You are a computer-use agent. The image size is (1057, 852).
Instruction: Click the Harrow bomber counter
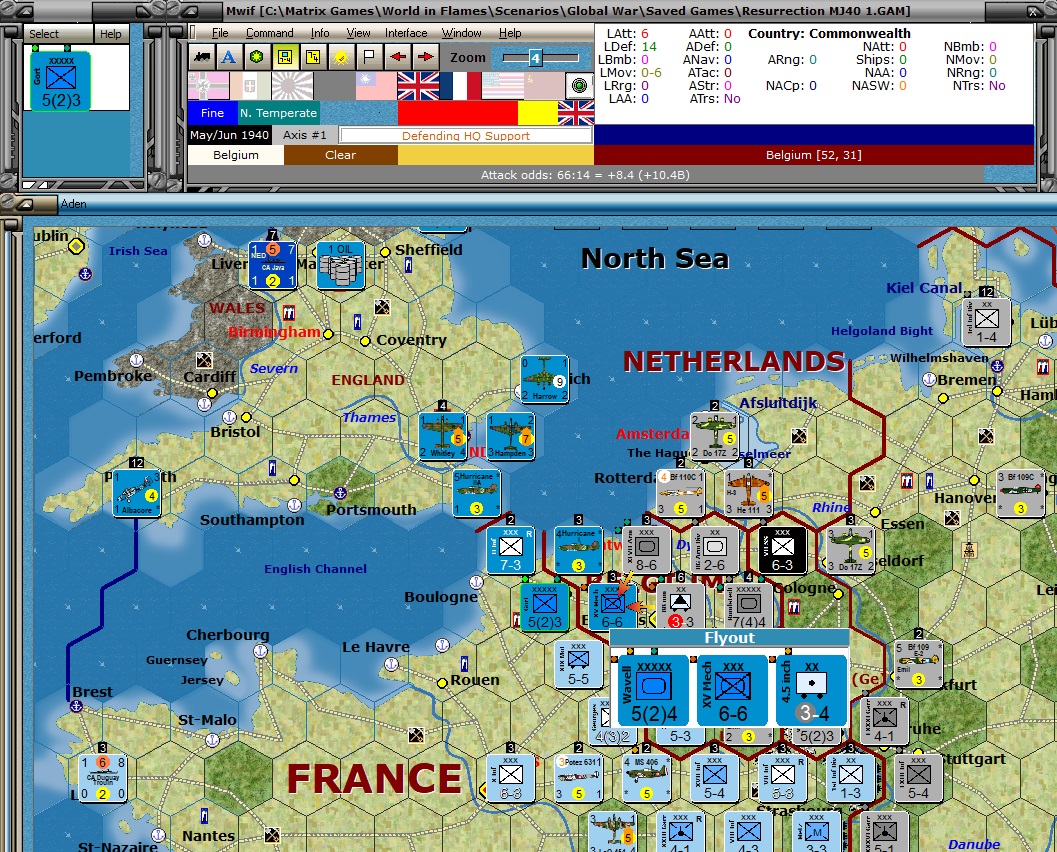545,379
